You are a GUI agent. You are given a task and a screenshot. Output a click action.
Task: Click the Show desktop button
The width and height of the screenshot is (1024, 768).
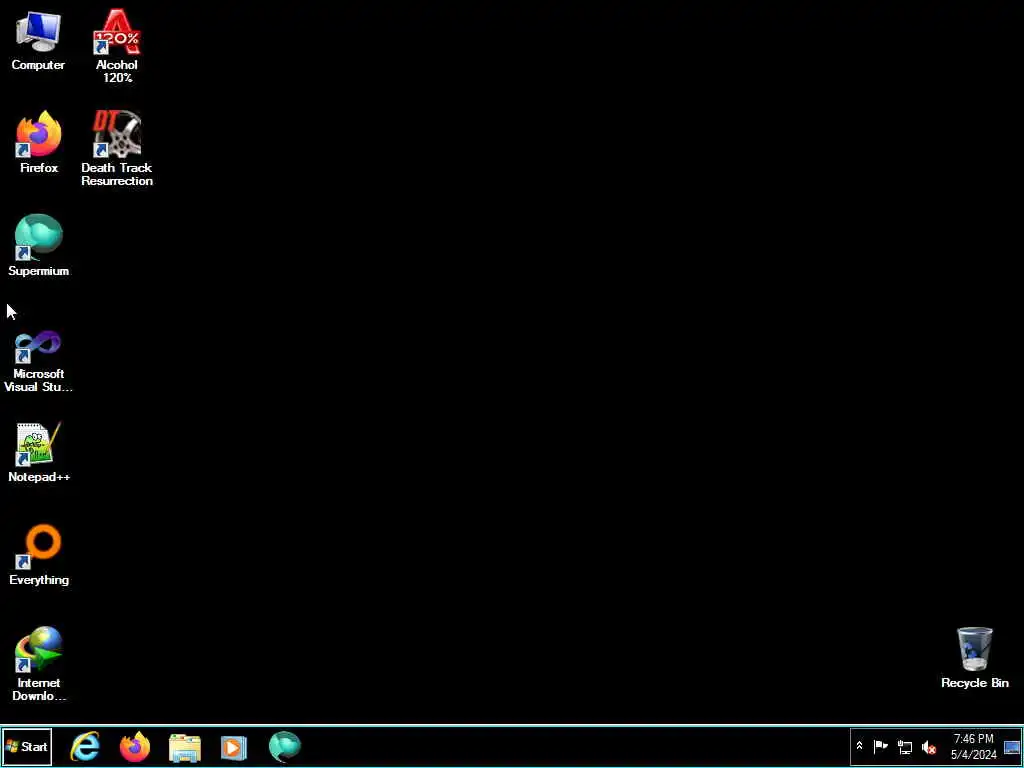point(1012,747)
